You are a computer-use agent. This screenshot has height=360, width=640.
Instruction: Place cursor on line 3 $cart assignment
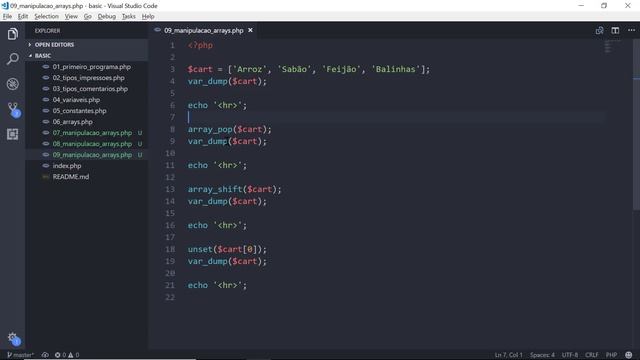click(x=309, y=69)
